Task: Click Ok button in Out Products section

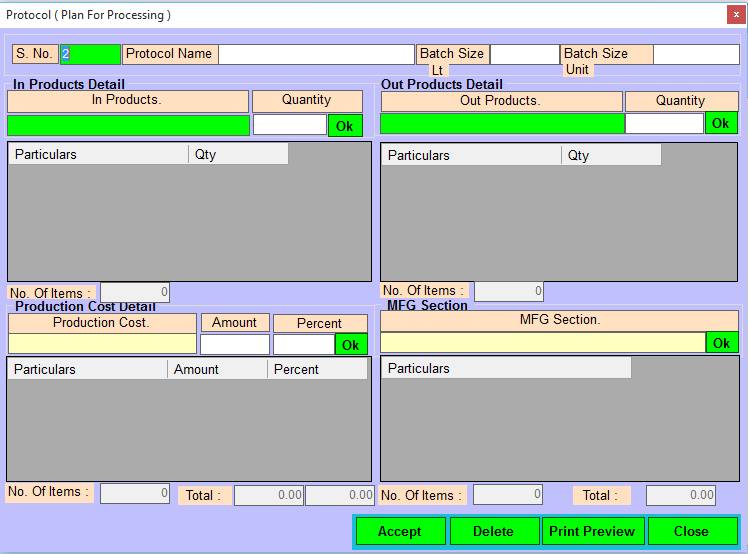Action: [x=721, y=123]
